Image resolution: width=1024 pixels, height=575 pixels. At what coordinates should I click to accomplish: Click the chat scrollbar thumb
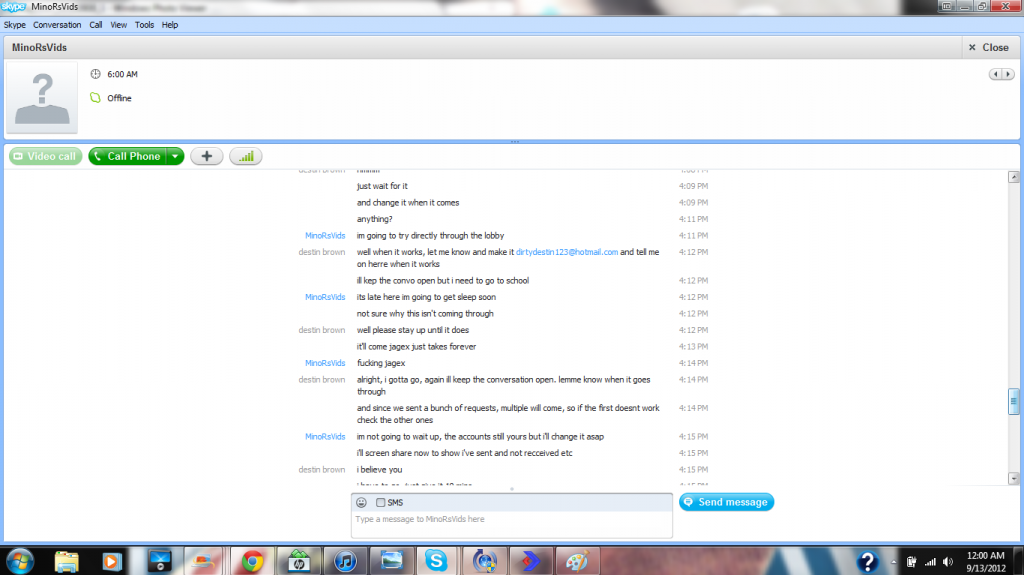pos(1014,401)
